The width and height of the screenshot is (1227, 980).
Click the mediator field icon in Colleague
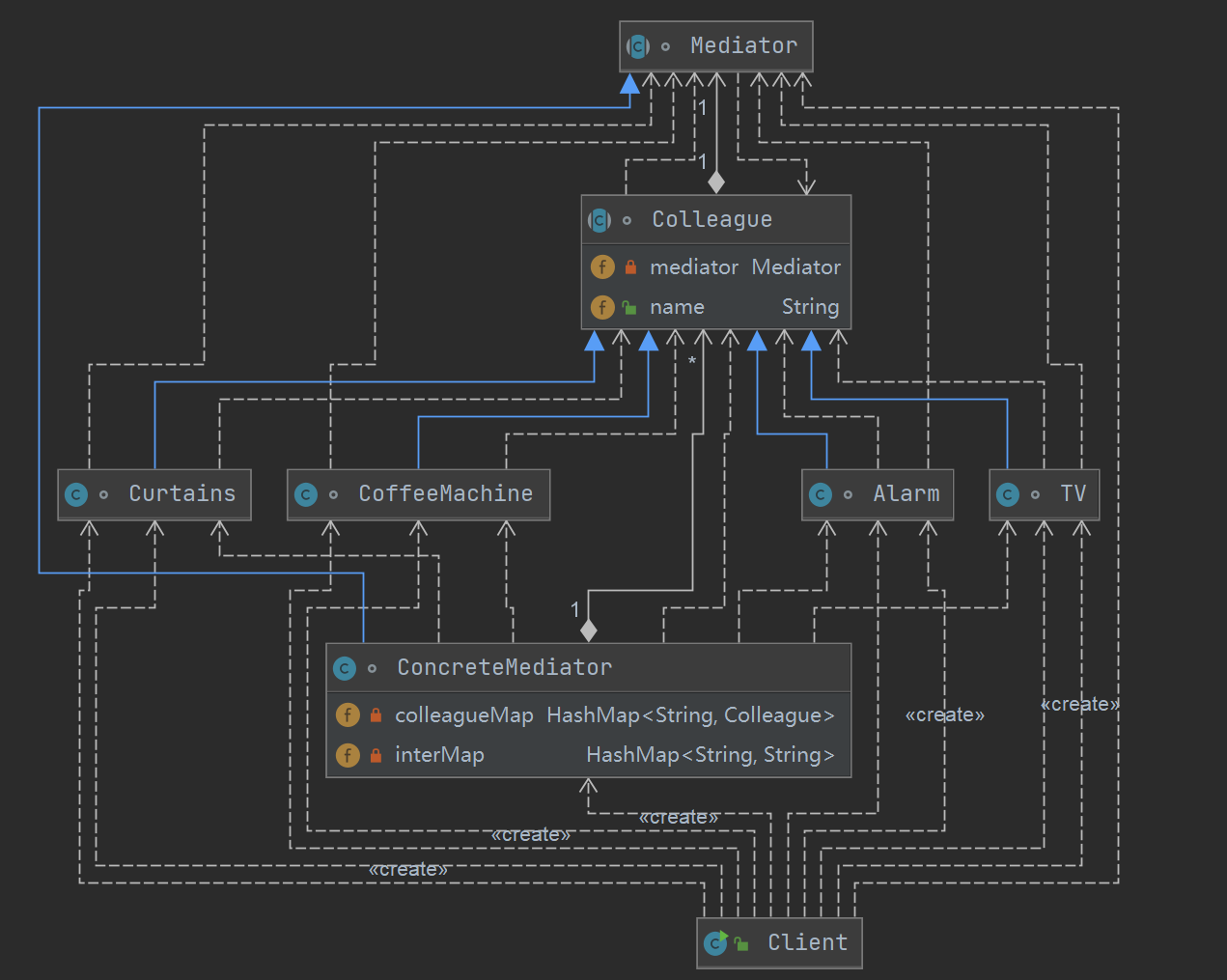click(x=602, y=267)
